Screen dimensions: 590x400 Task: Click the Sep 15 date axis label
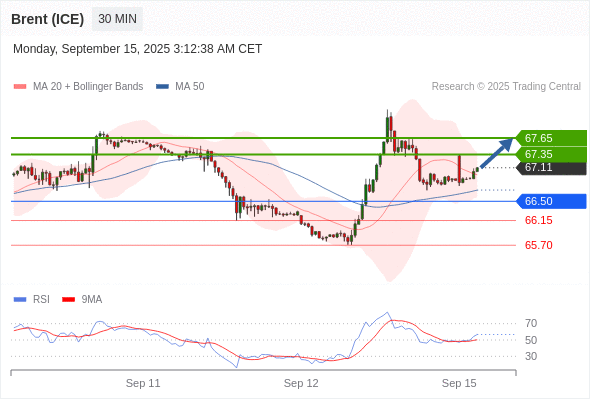(459, 383)
